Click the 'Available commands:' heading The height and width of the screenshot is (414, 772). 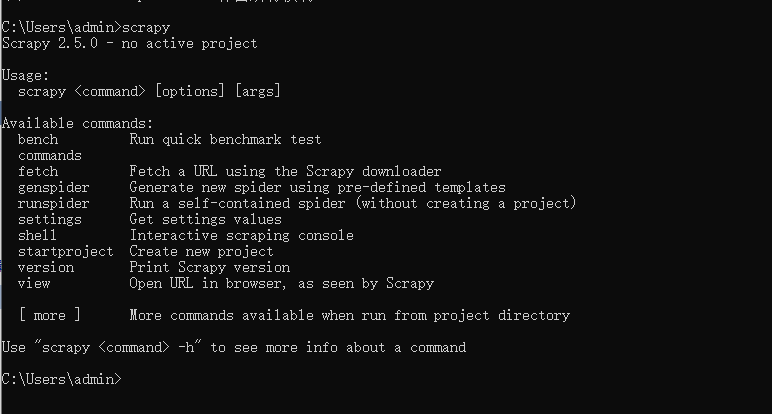tap(78, 124)
